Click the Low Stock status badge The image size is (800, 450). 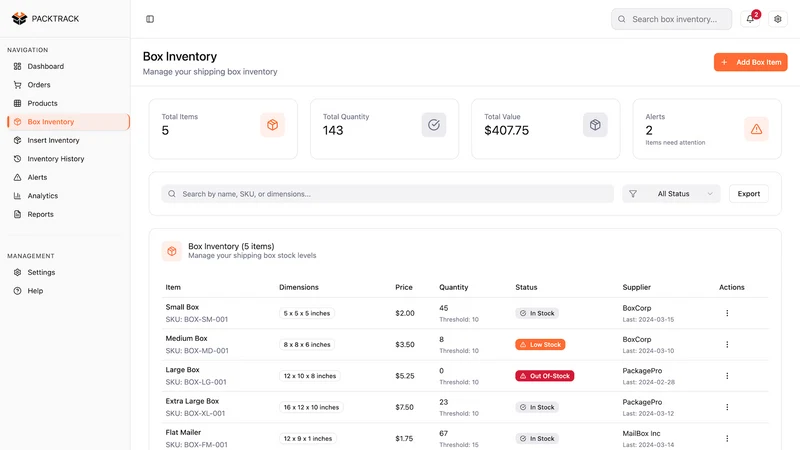[540, 344]
